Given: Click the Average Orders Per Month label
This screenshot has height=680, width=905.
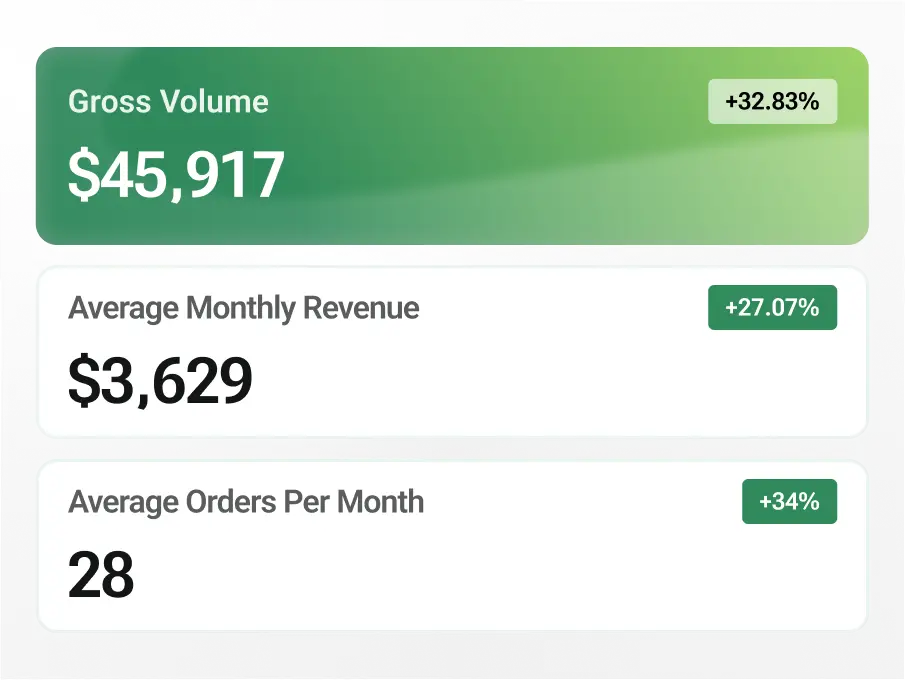Looking at the screenshot, I should tap(246, 502).
